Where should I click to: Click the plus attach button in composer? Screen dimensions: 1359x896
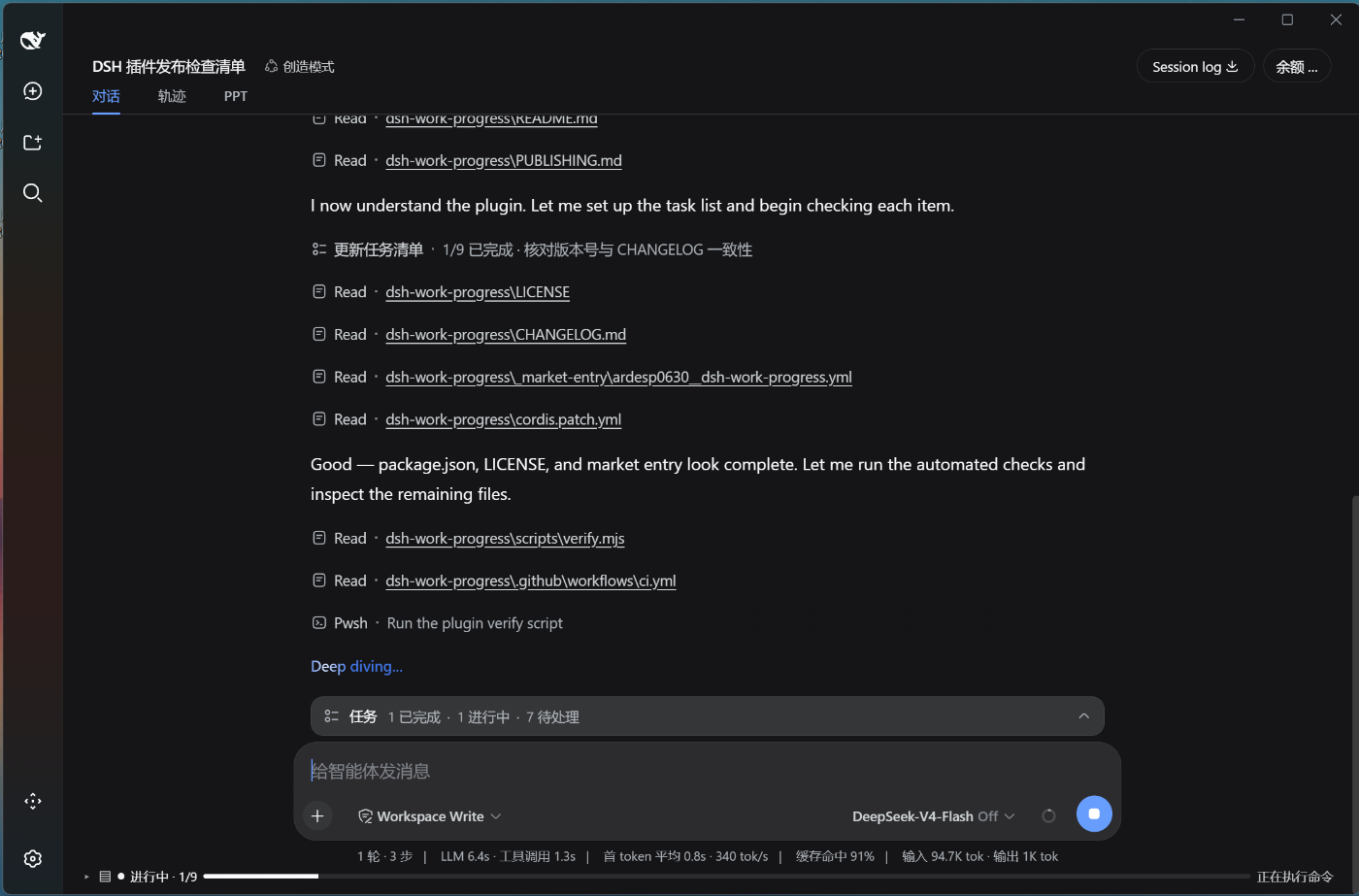pos(317,815)
